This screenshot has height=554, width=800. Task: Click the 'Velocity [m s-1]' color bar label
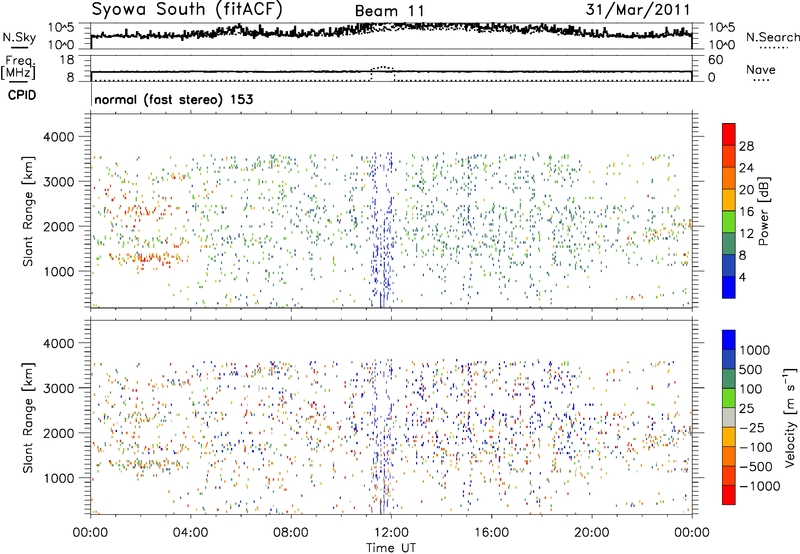(790, 417)
